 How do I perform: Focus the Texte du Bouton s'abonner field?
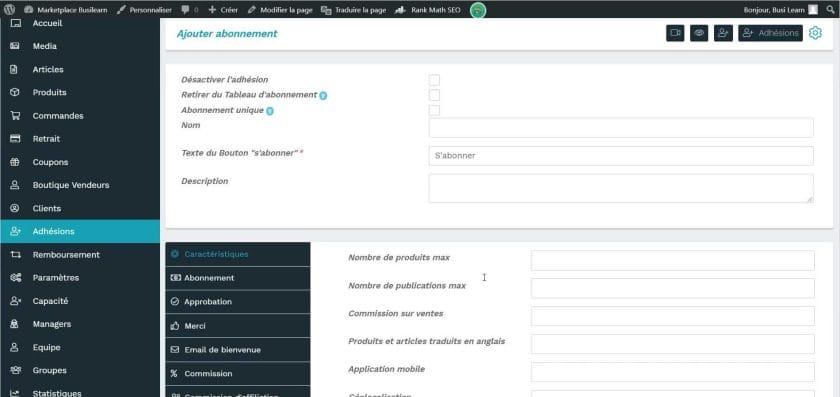point(621,156)
